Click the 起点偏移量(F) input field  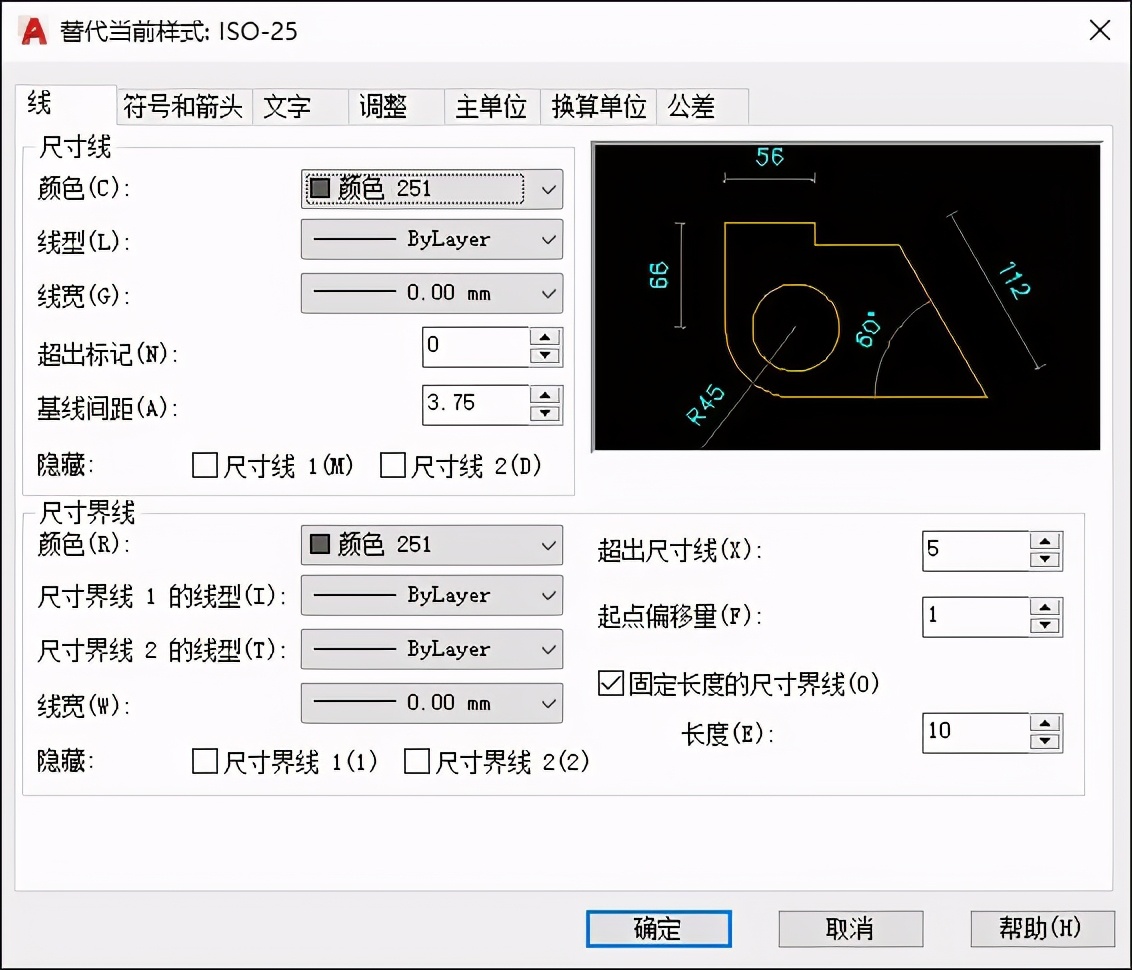pyautogui.click(x=976, y=616)
